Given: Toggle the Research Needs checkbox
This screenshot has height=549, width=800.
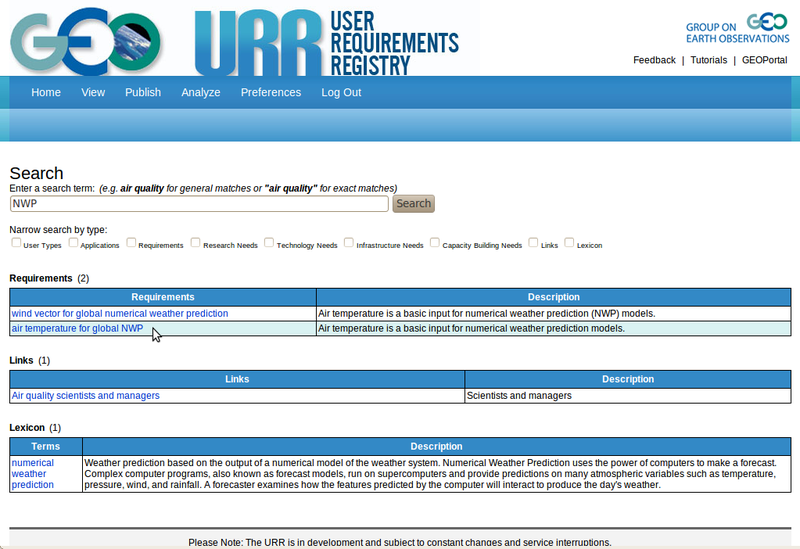Looking at the screenshot, I should click(x=196, y=243).
